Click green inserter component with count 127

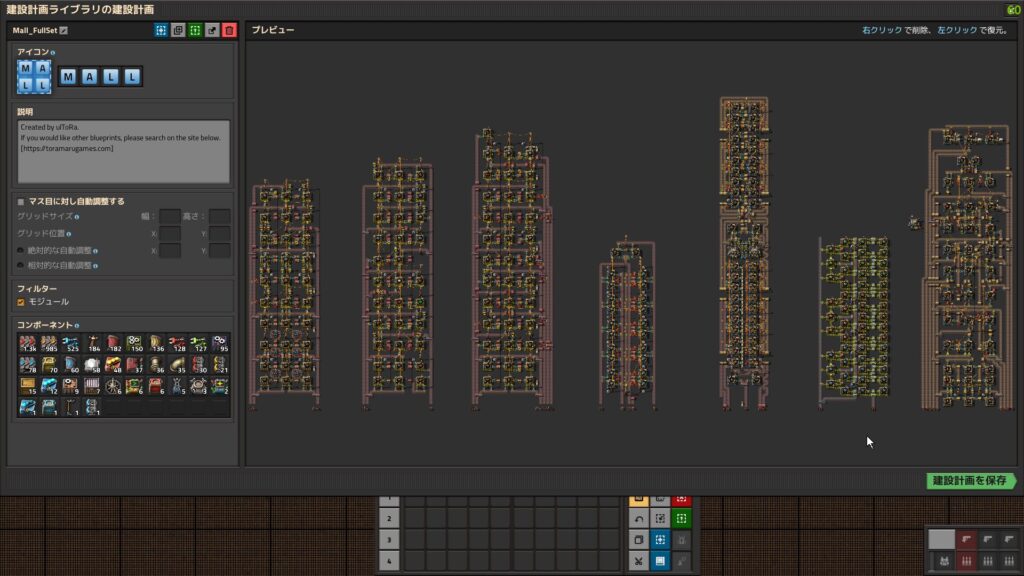click(199, 343)
